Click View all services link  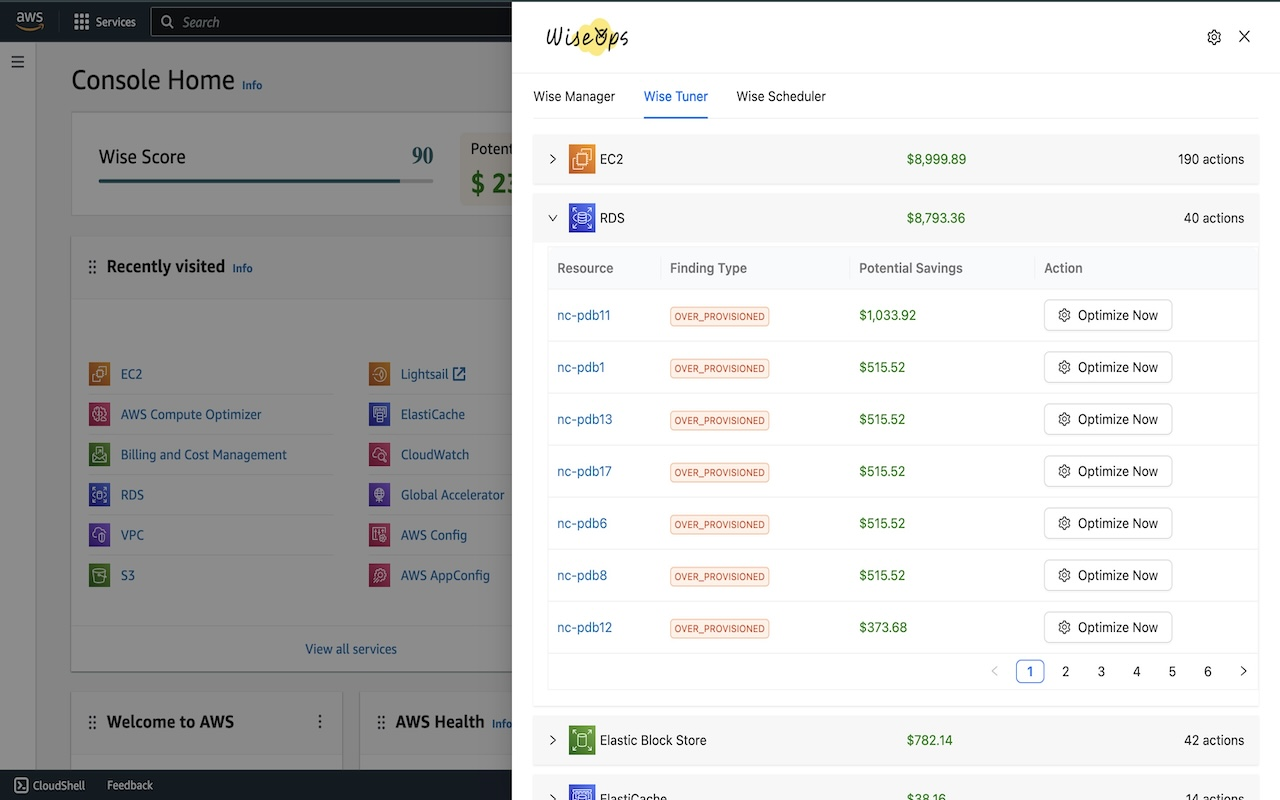pos(351,649)
